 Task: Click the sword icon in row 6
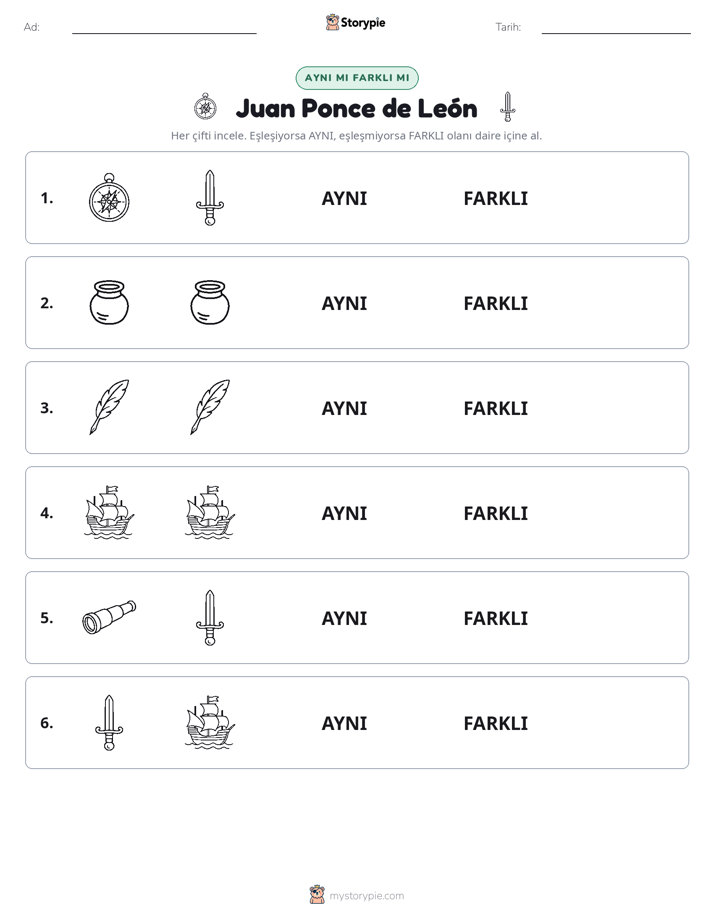(x=109, y=722)
